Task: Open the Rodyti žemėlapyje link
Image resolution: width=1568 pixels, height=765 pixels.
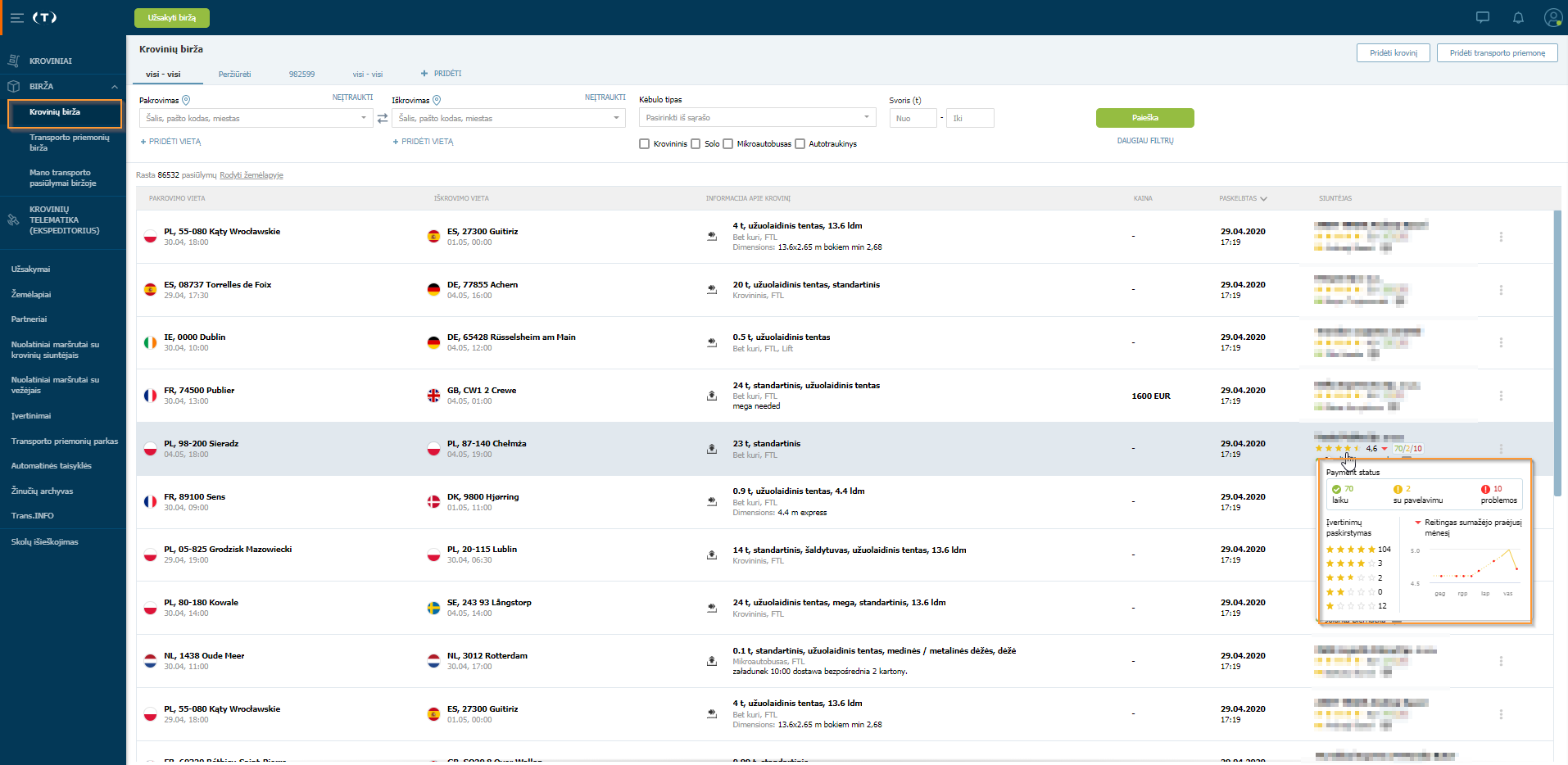Action: pos(252,175)
